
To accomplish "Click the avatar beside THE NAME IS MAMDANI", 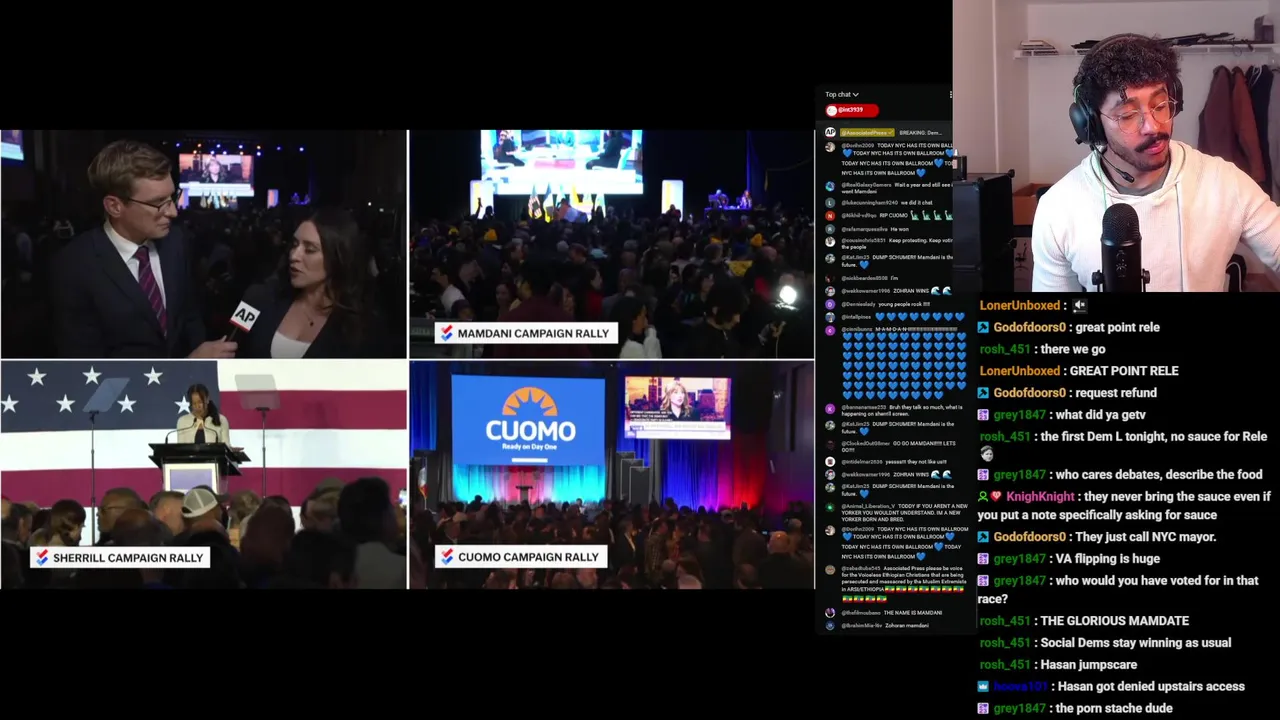I will (830, 613).
